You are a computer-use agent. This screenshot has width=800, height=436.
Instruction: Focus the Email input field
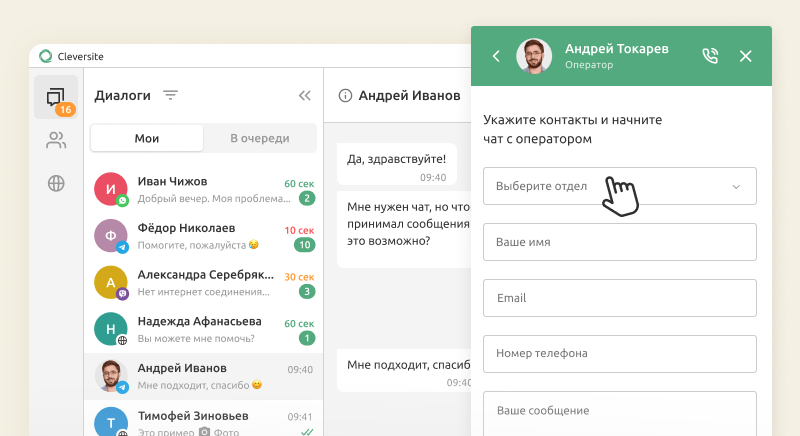(x=619, y=298)
